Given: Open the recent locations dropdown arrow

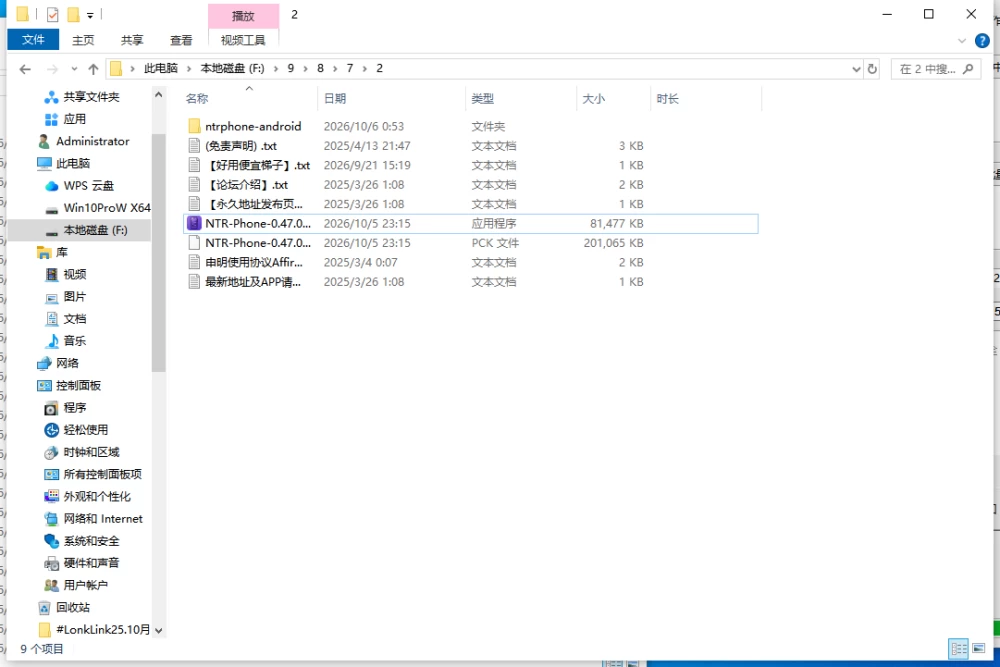Looking at the screenshot, I should click(x=74, y=69).
